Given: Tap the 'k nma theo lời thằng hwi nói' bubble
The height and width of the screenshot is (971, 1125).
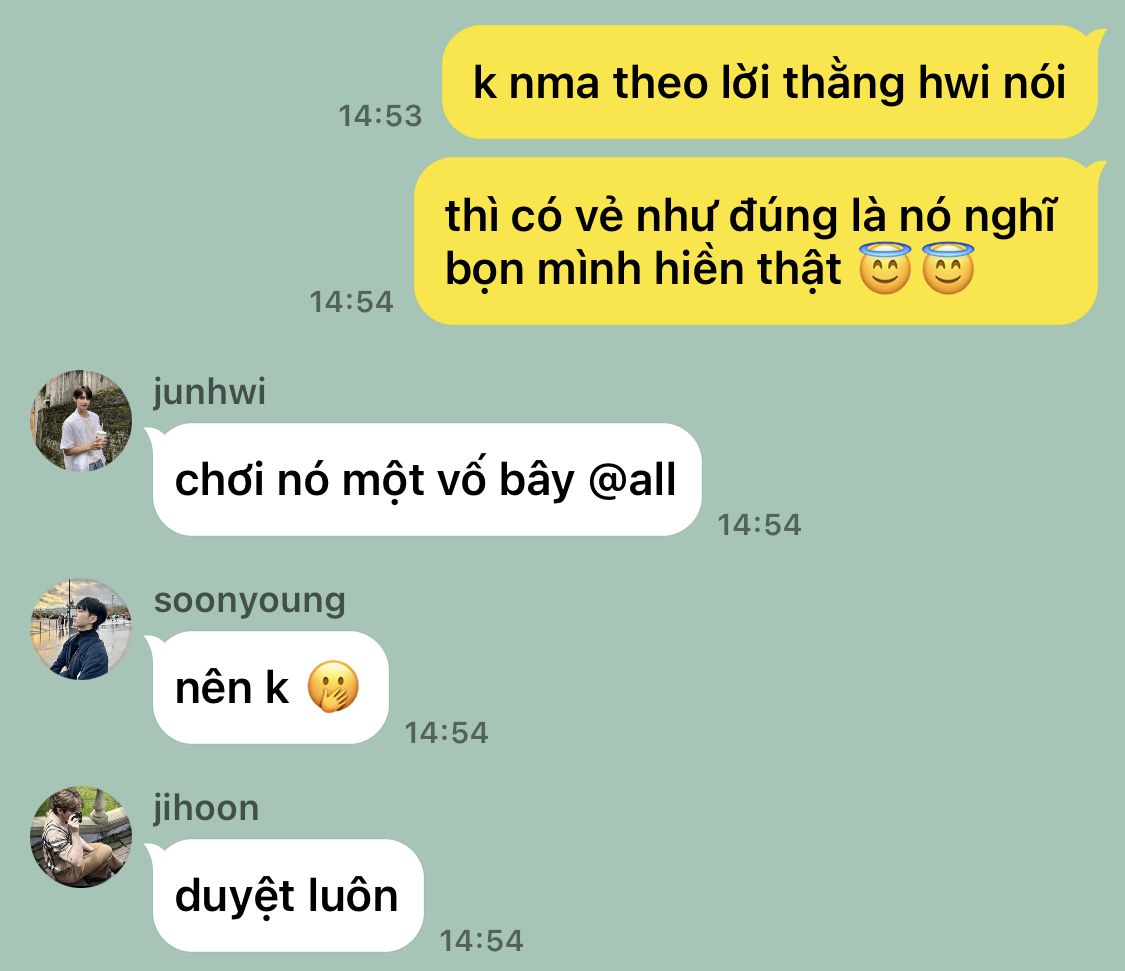Looking at the screenshot, I should [x=770, y=82].
